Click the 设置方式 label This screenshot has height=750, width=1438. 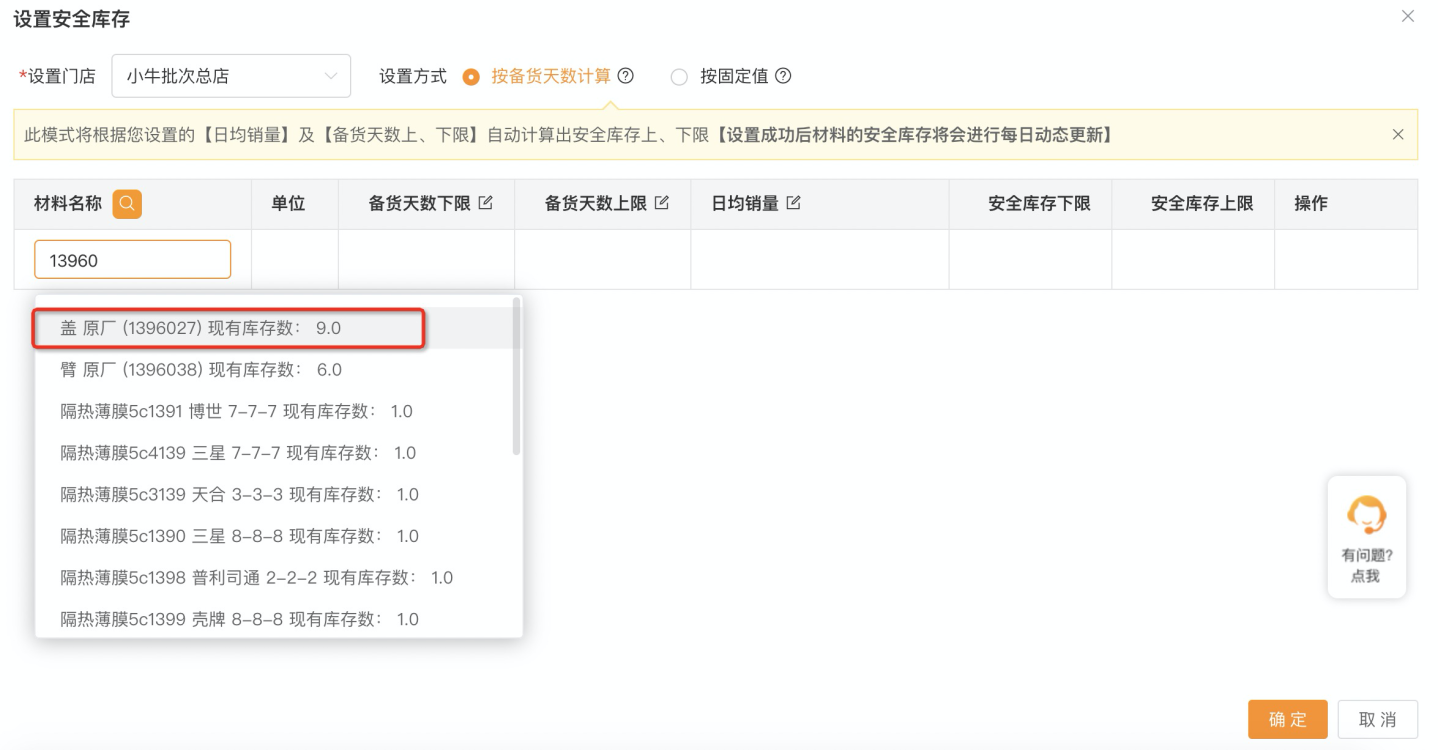413,76
